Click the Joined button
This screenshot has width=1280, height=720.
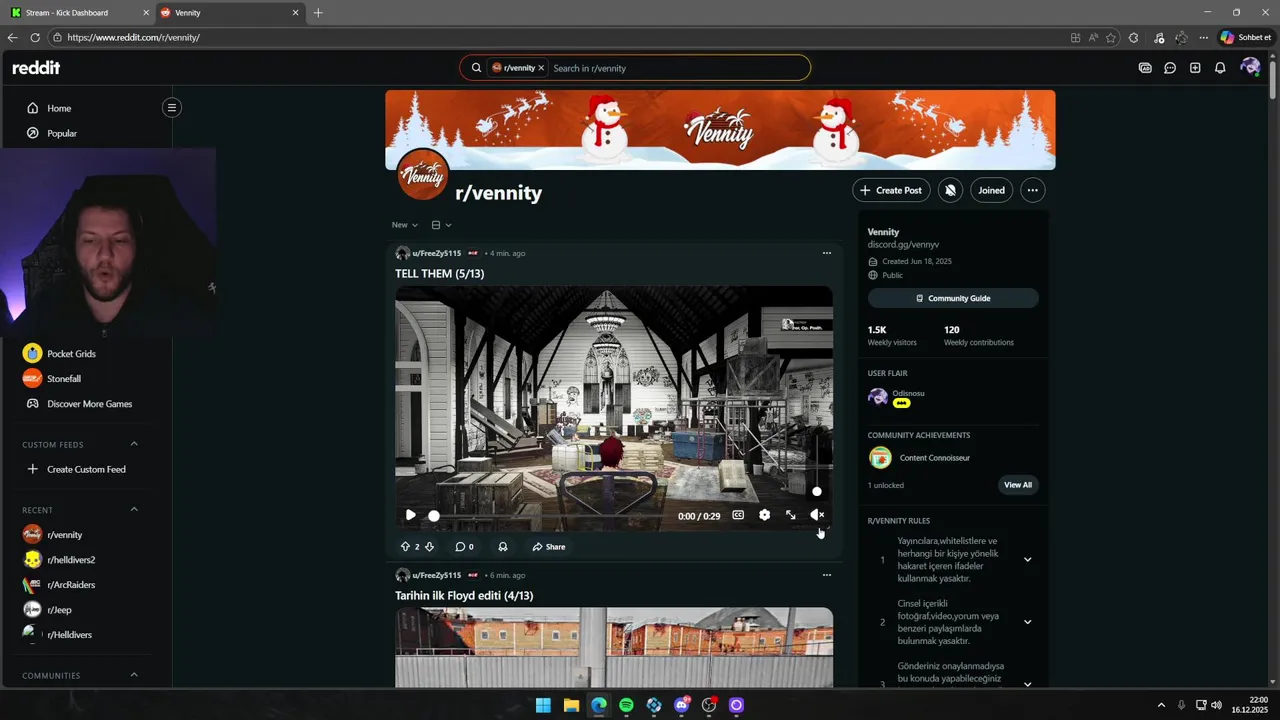tap(991, 190)
